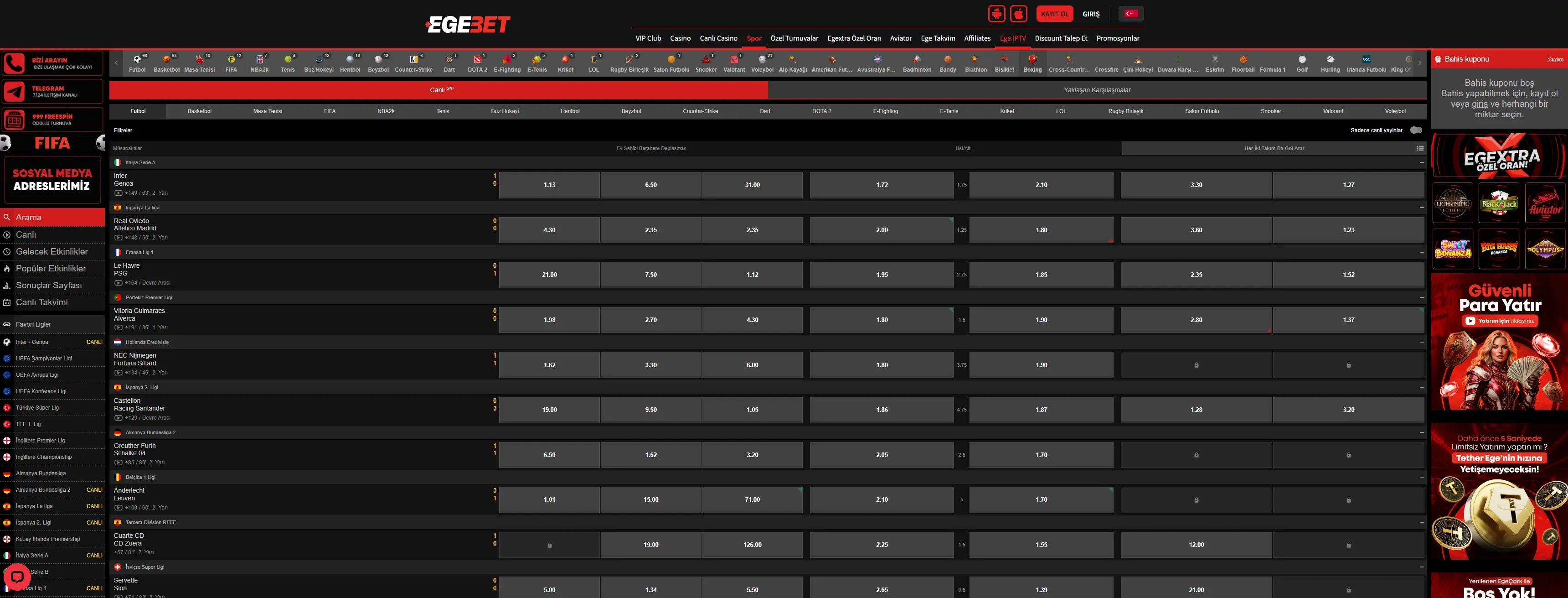Click the Aviator game thumbnail
Screen dimensions: 1568x598
[1545, 203]
